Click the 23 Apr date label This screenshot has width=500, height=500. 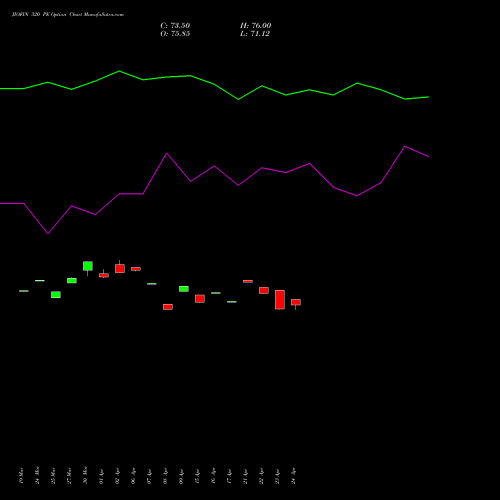277,477
